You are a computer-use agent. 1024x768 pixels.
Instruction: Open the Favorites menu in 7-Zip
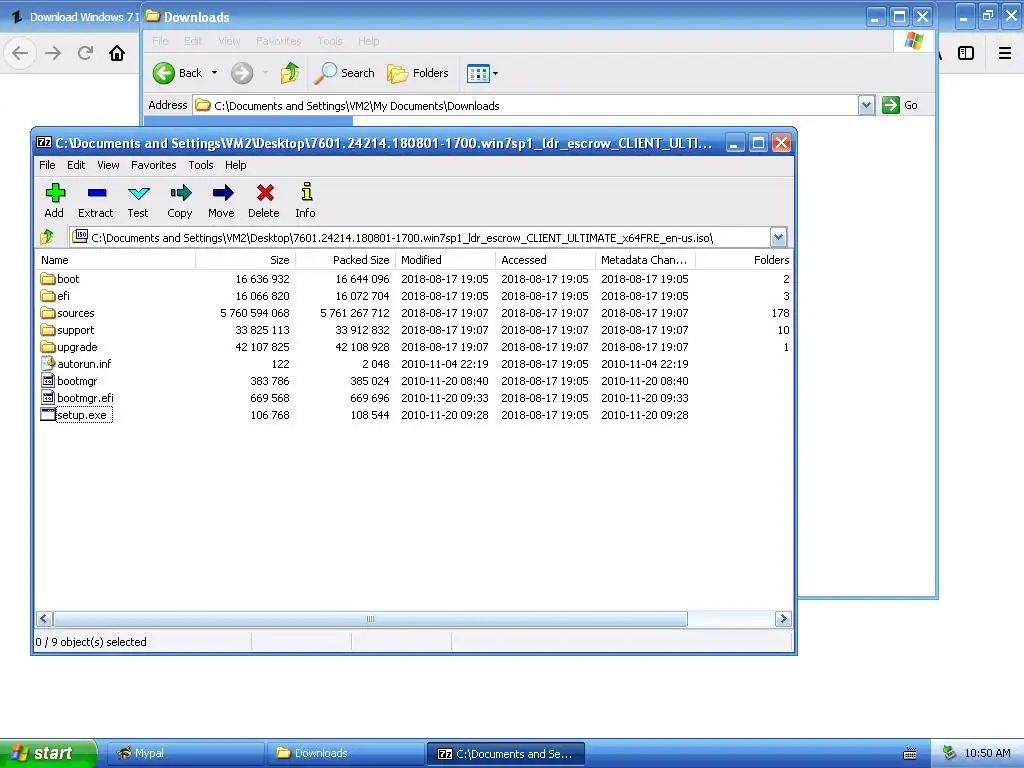[x=153, y=165]
